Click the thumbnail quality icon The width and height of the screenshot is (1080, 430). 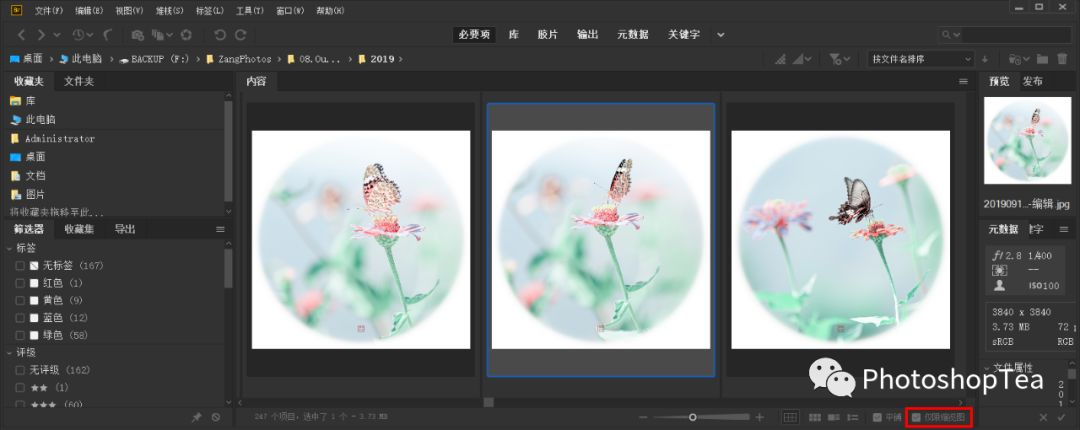tap(780, 59)
